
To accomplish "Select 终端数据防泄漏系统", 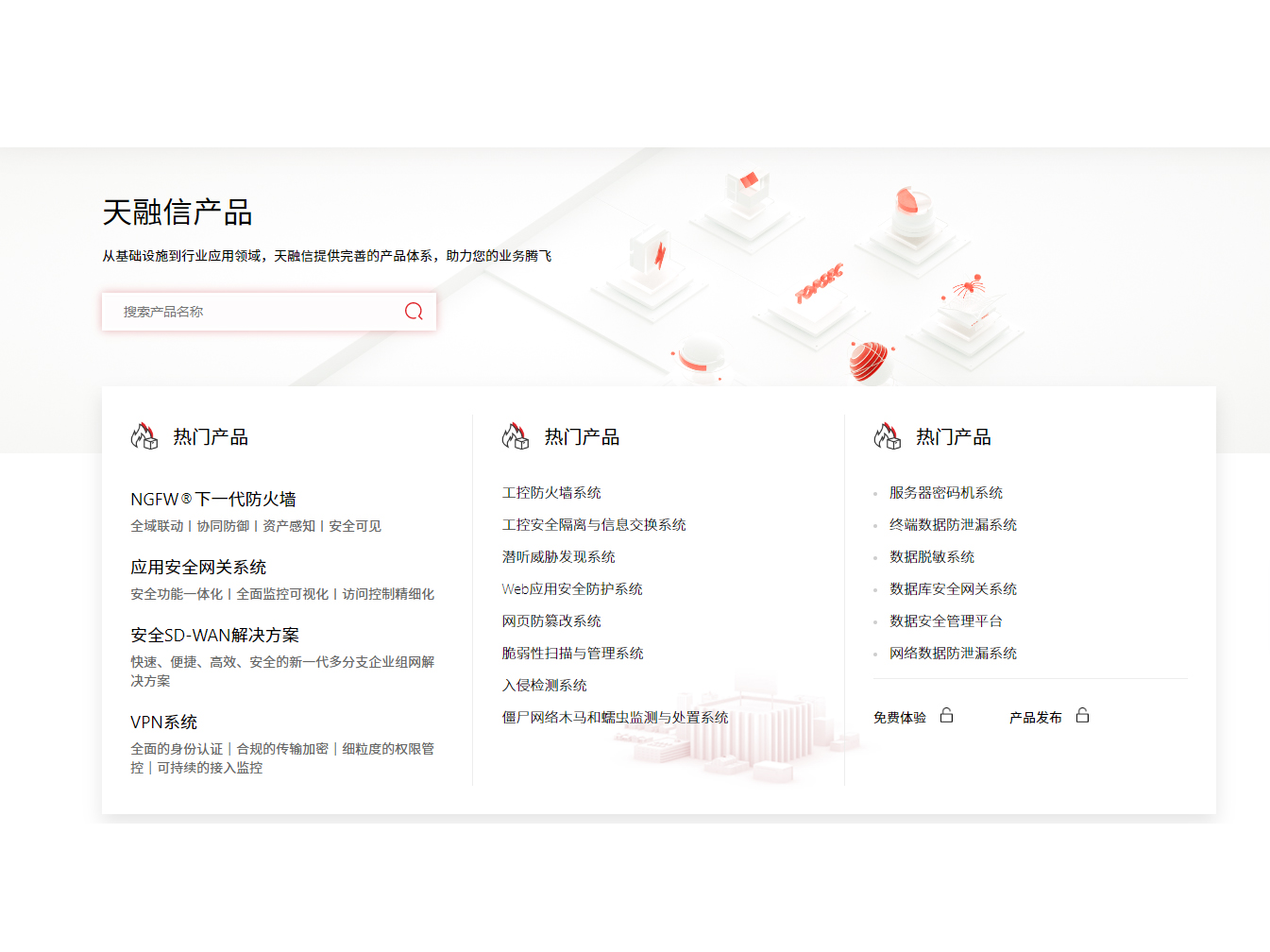I will point(953,525).
